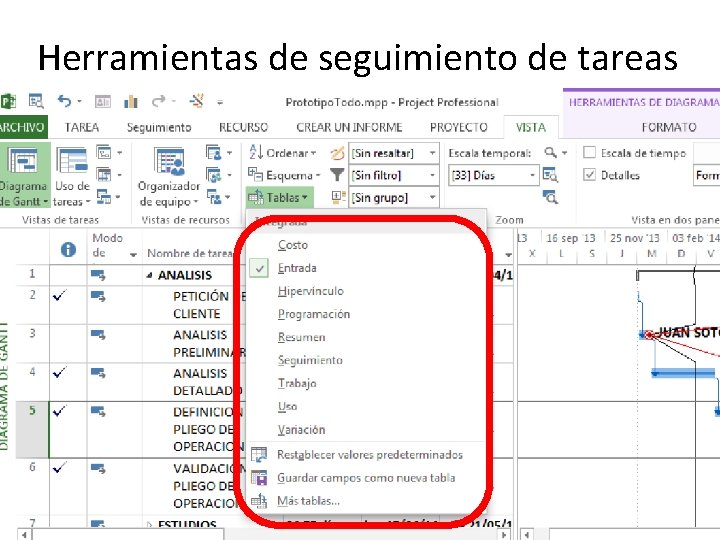Switch to the FORMATO tab
The height and width of the screenshot is (540, 720).
pos(669,127)
